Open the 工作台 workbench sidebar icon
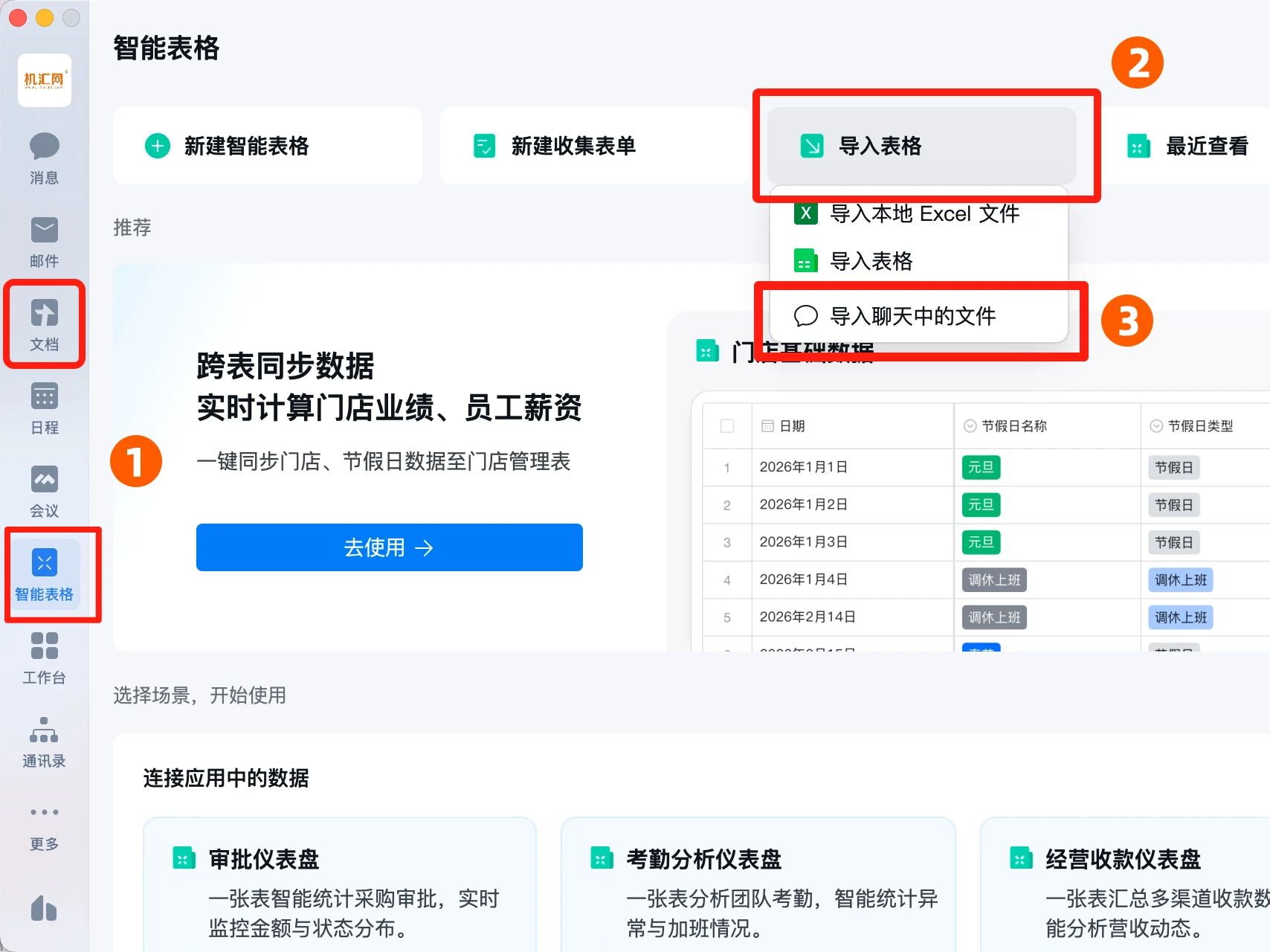Screen dimensions: 1270x952 pos(44,657)
